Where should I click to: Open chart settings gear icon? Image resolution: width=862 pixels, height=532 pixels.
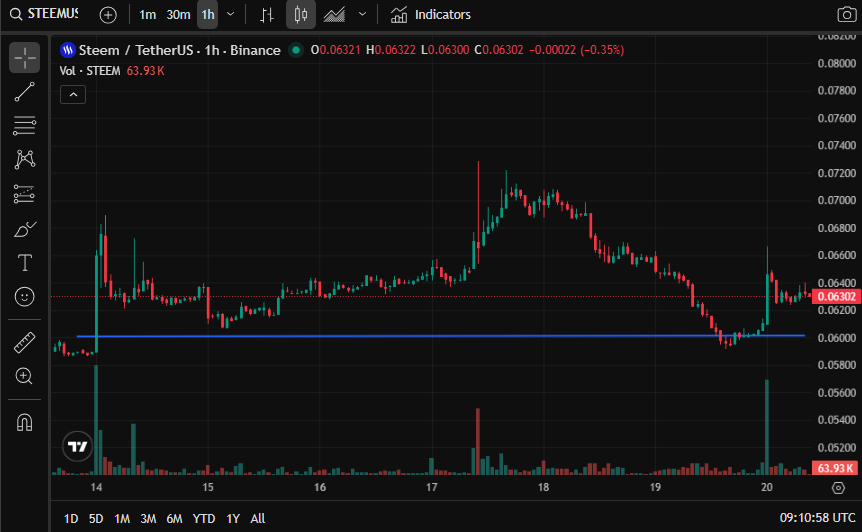[838, 487]
